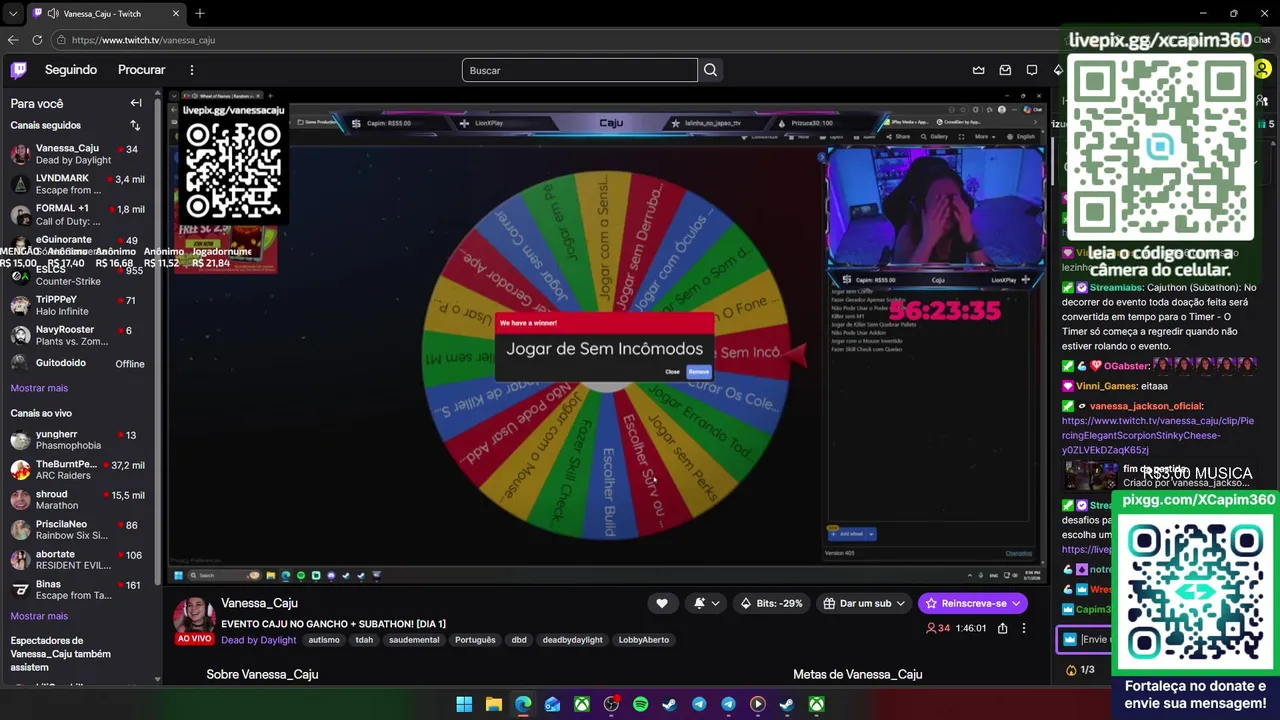Open notification bell dropdown
Screen dimensions: 1280x720
706,603
